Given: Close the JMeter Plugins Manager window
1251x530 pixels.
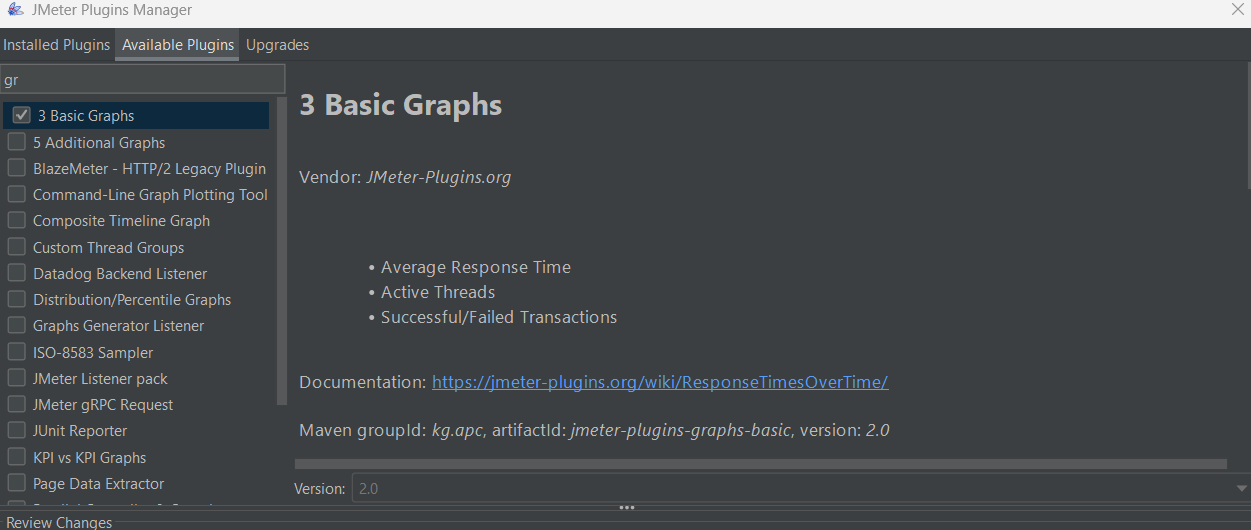Looking at the screenshot, I should (1236, 9).
